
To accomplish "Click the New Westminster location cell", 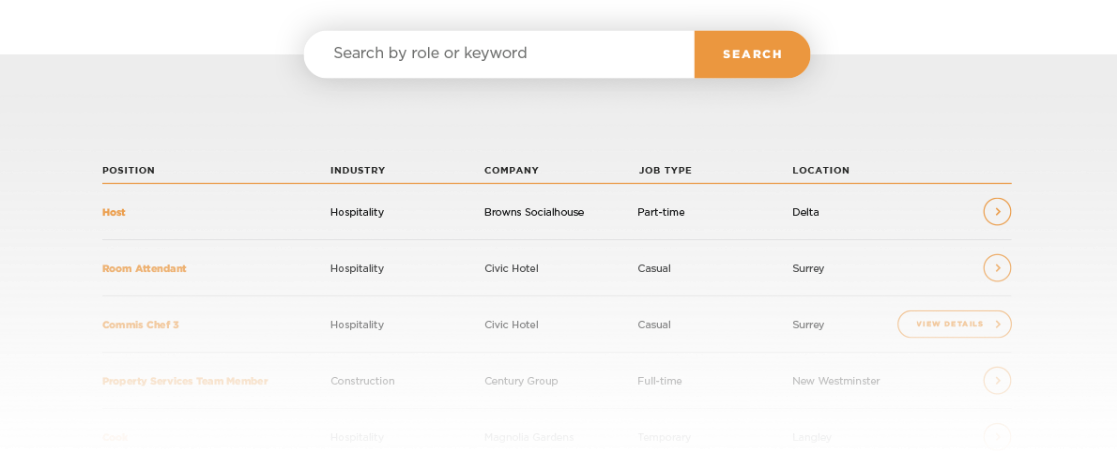I will coord(836,381).
